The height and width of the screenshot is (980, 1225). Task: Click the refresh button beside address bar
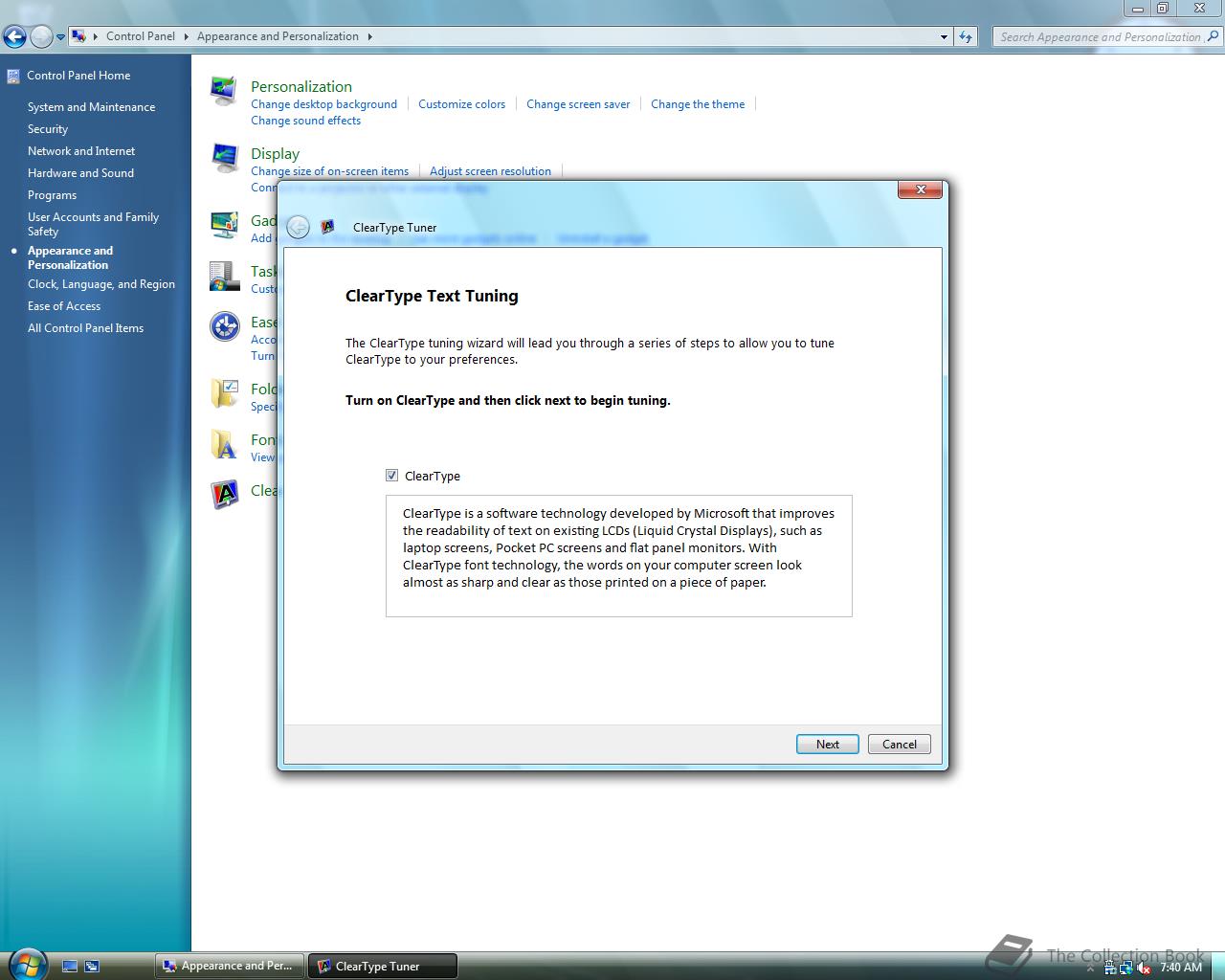point(966,36)
